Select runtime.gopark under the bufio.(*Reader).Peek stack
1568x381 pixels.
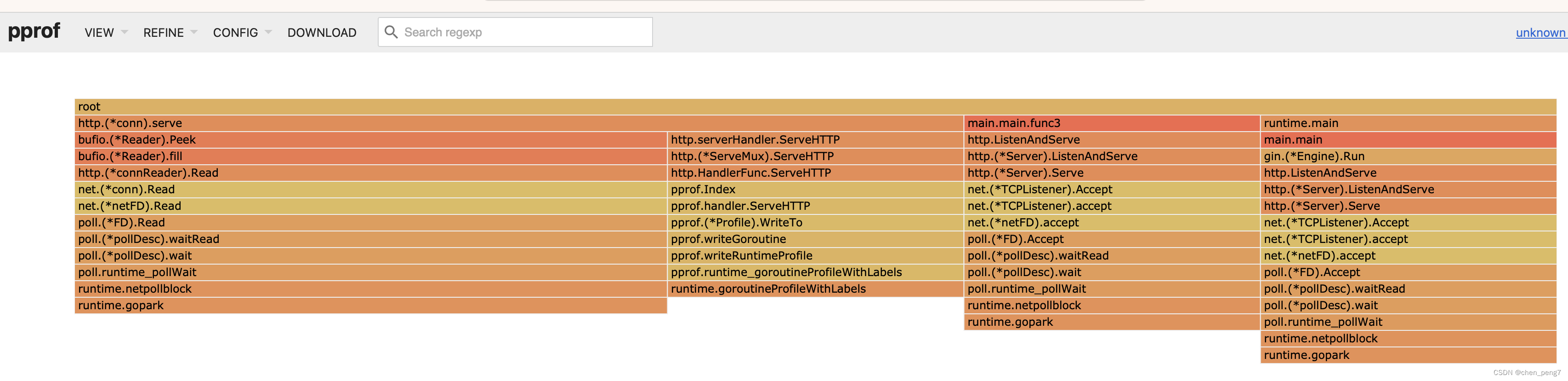point(371,306)
